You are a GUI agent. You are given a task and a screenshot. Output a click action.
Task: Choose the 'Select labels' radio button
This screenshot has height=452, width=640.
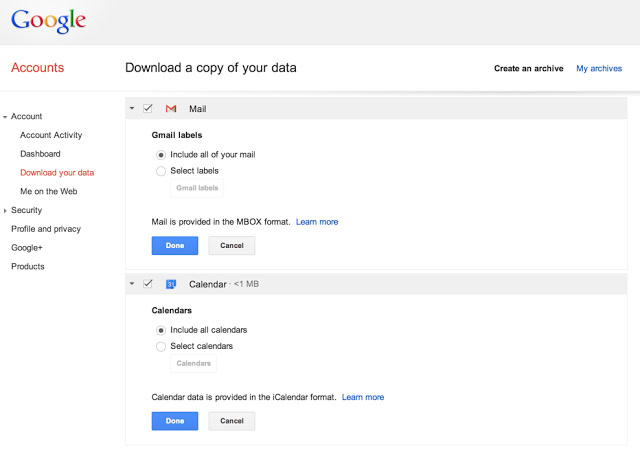tap(161, 171)
